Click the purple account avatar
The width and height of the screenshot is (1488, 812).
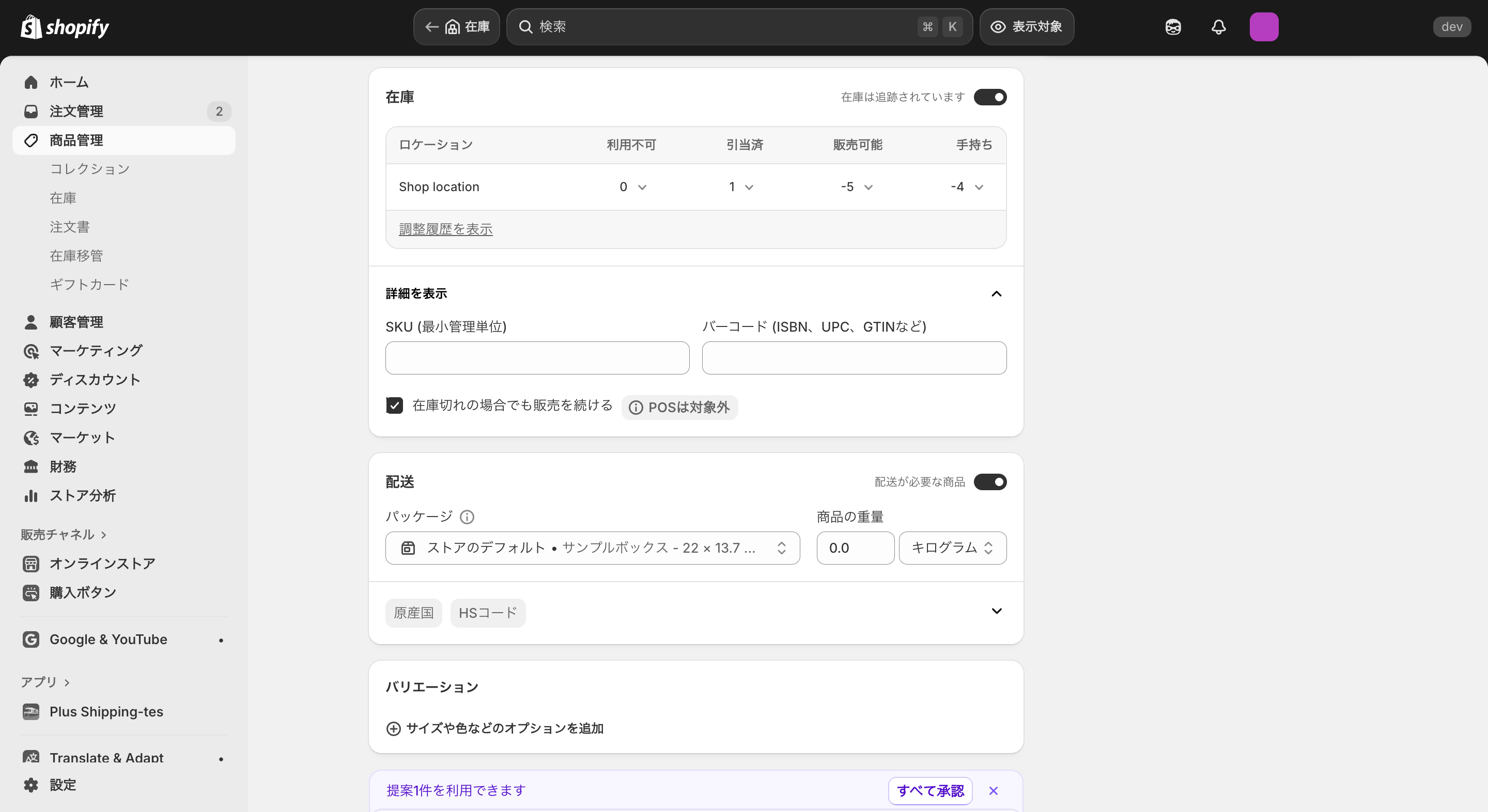tap(1263, 27)
